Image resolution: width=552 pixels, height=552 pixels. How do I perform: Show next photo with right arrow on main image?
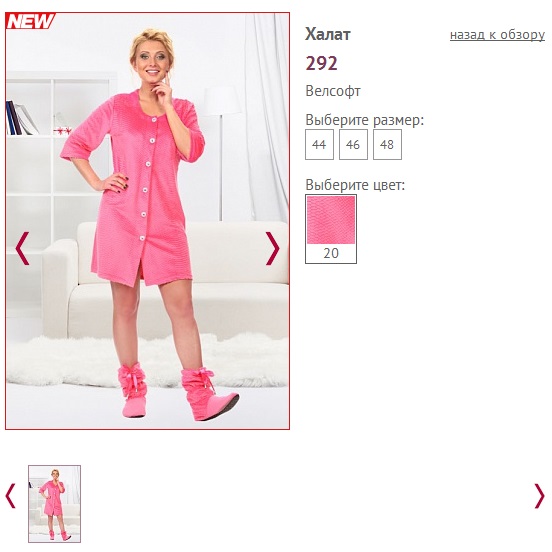coord(272,248)
